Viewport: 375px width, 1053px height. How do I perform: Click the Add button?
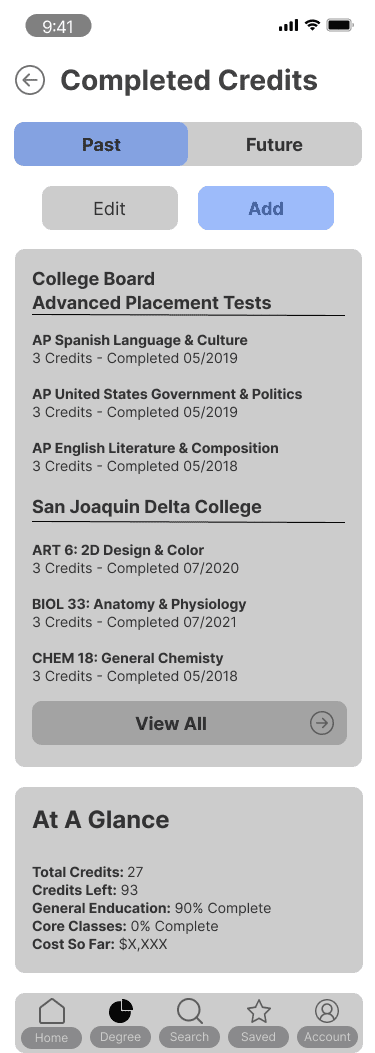266,208
